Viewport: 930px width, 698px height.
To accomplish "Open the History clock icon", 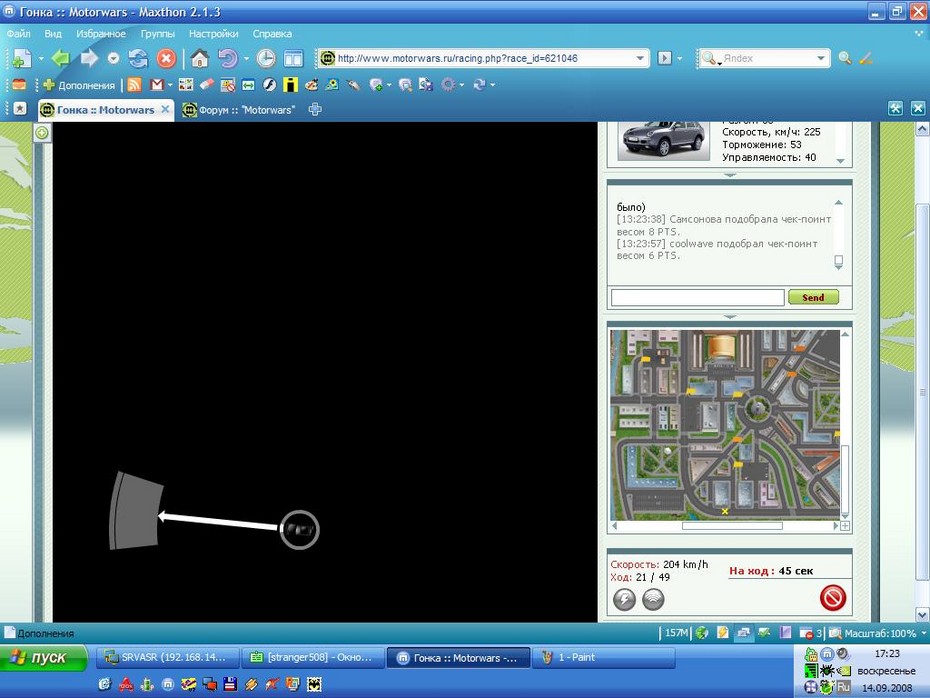I will click(266, 58).
